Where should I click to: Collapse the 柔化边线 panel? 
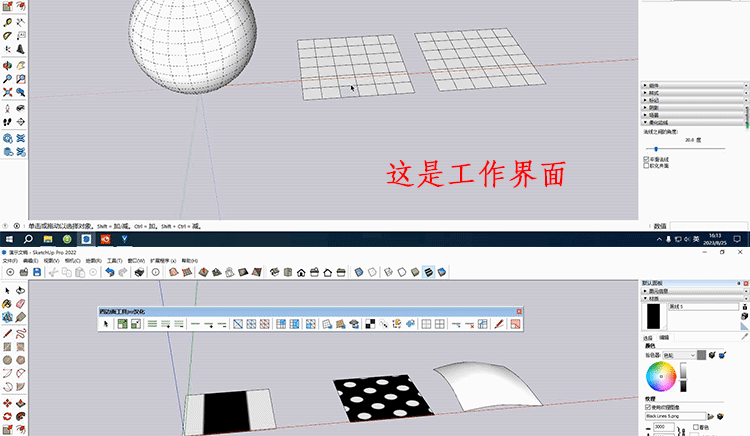(694, 122)
